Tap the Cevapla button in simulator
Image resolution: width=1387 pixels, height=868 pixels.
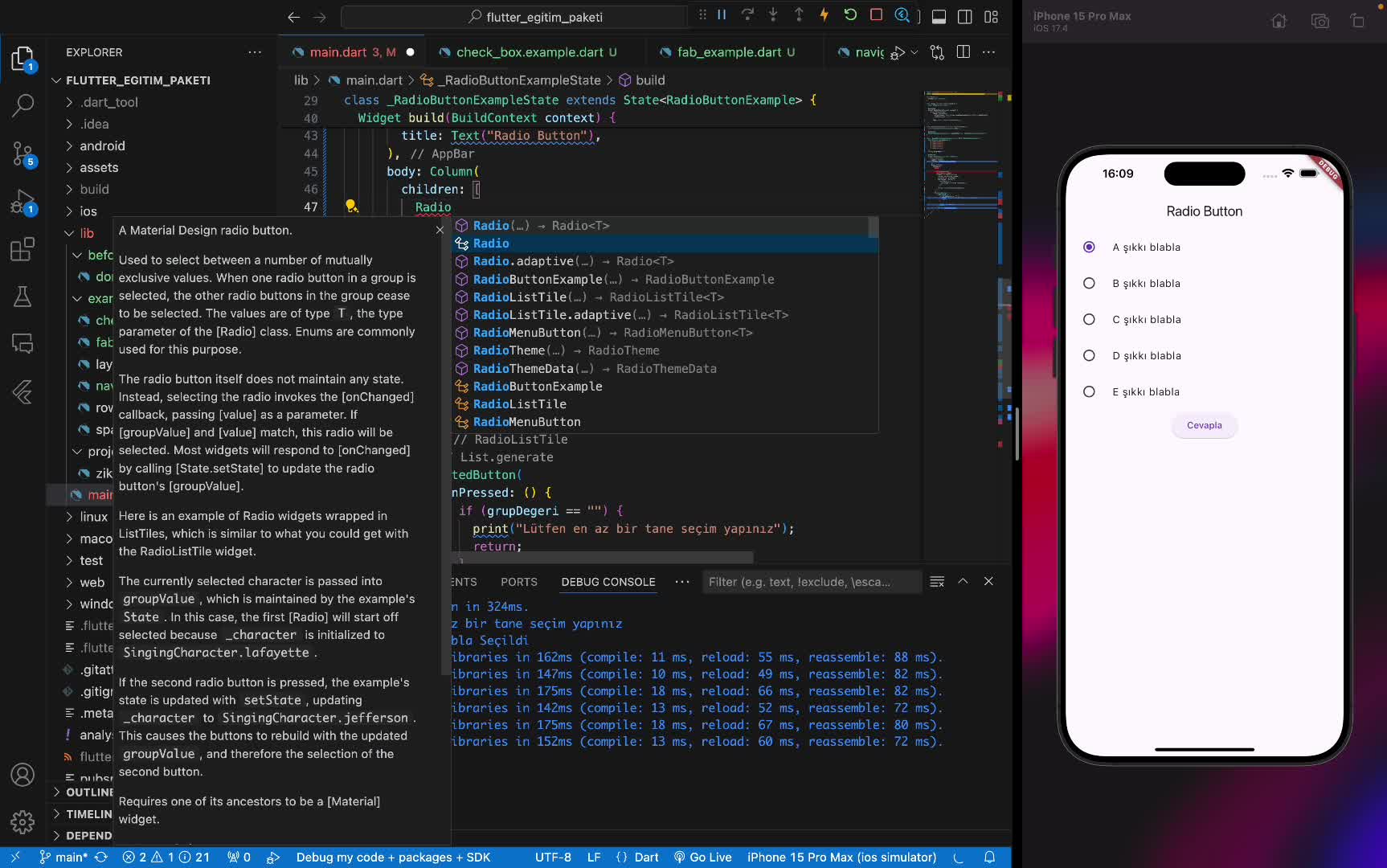tap(1204, 425)
